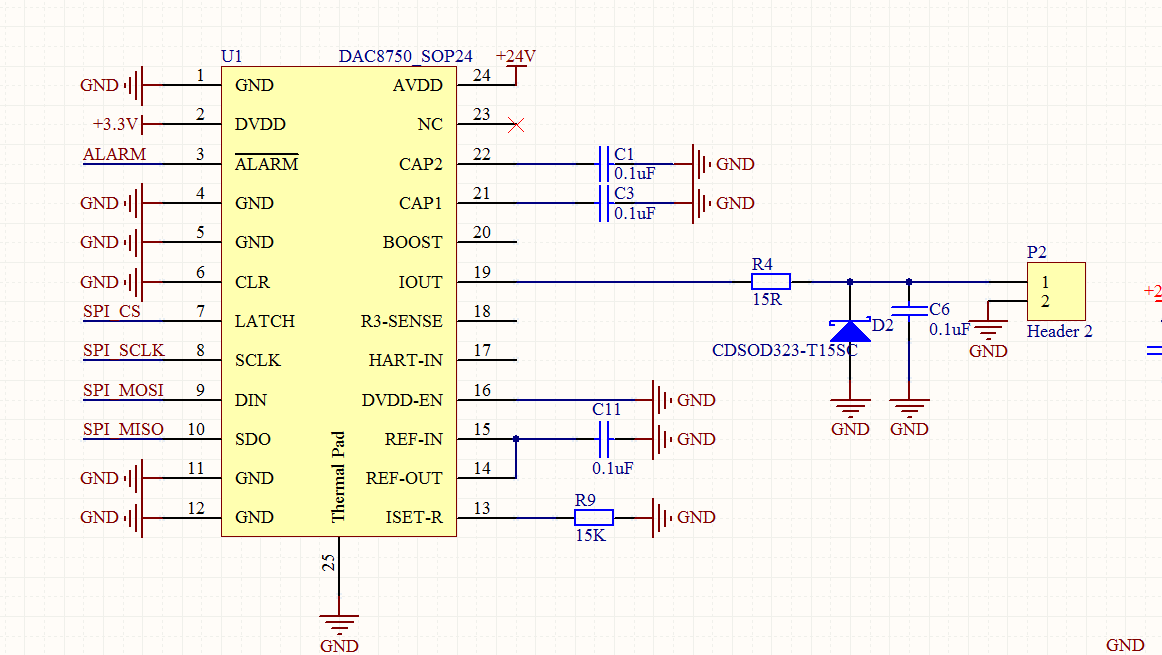The height and width of the screenshot is (655, 1162).
Task: Click the wire junction above capacitor C6
Action: pyautogui.click(x=909, y=282)
